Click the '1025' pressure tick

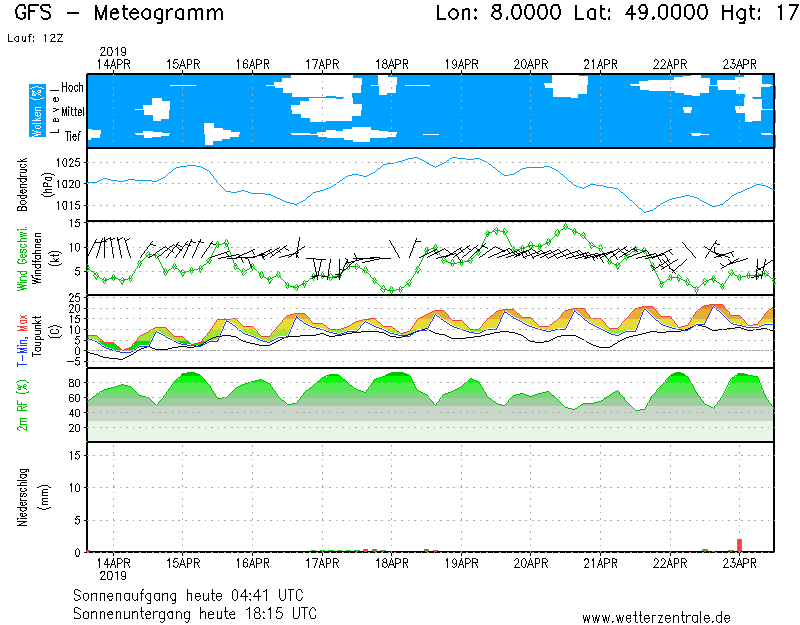click(x=68, y=163)
